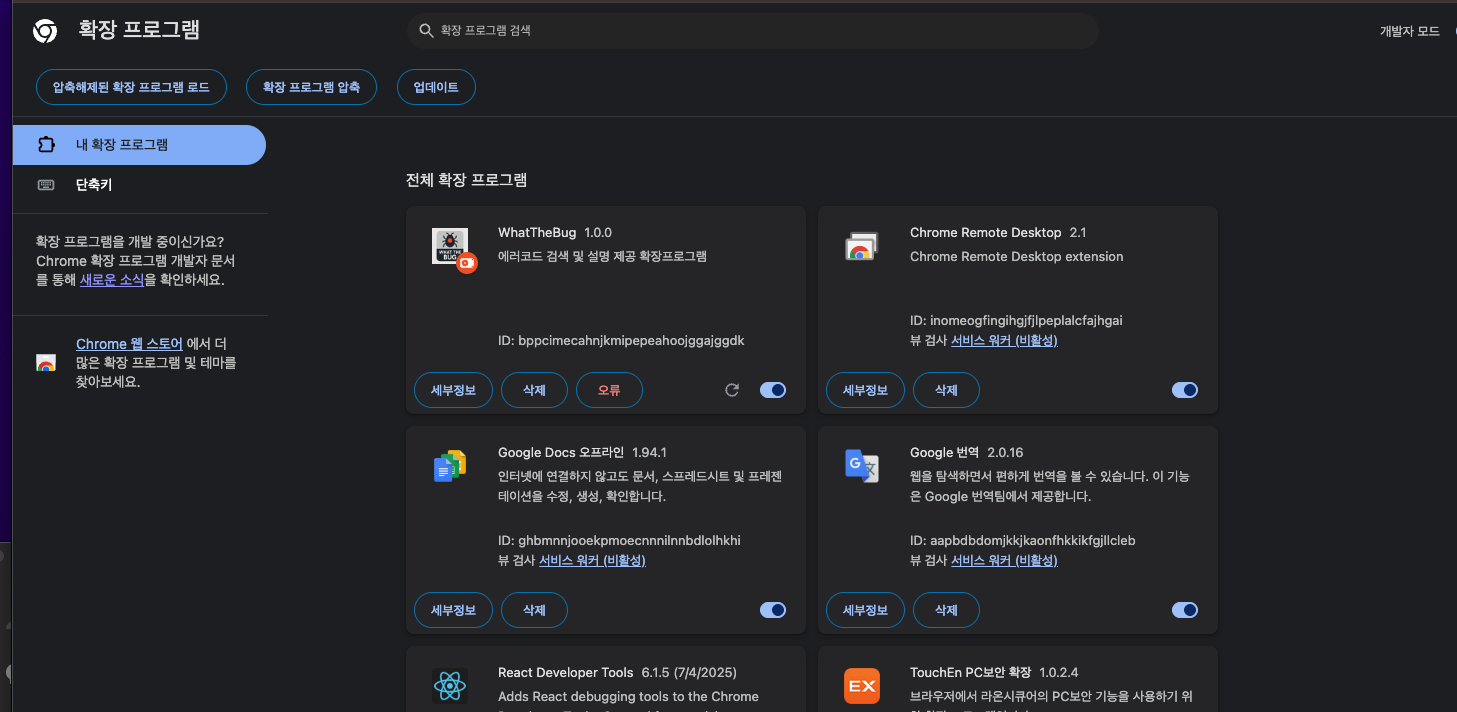Open 세부정보 for Google 번역
The width and height of the screenshot is (1457, 712).
865,610
